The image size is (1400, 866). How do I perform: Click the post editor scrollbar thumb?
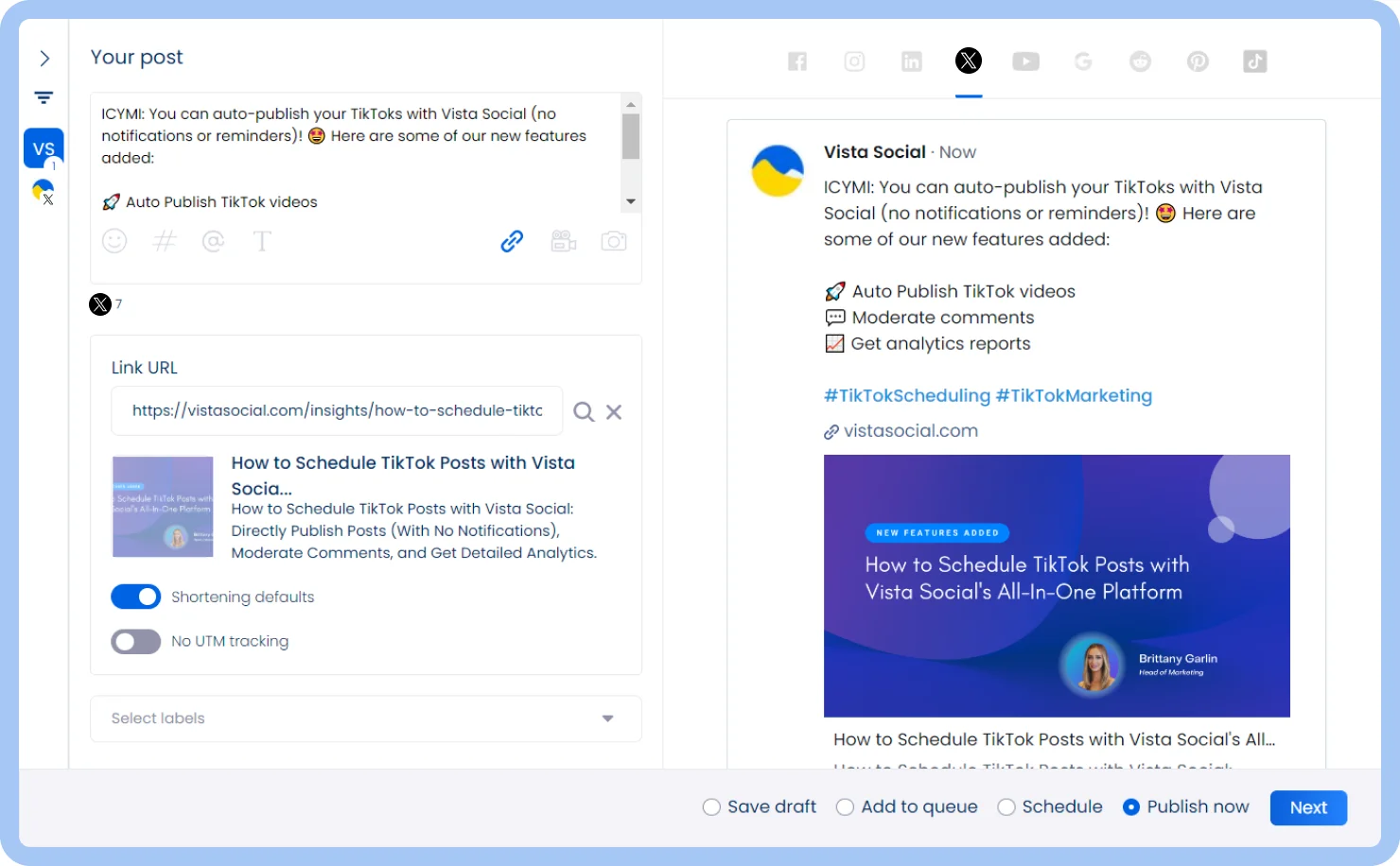630,136
